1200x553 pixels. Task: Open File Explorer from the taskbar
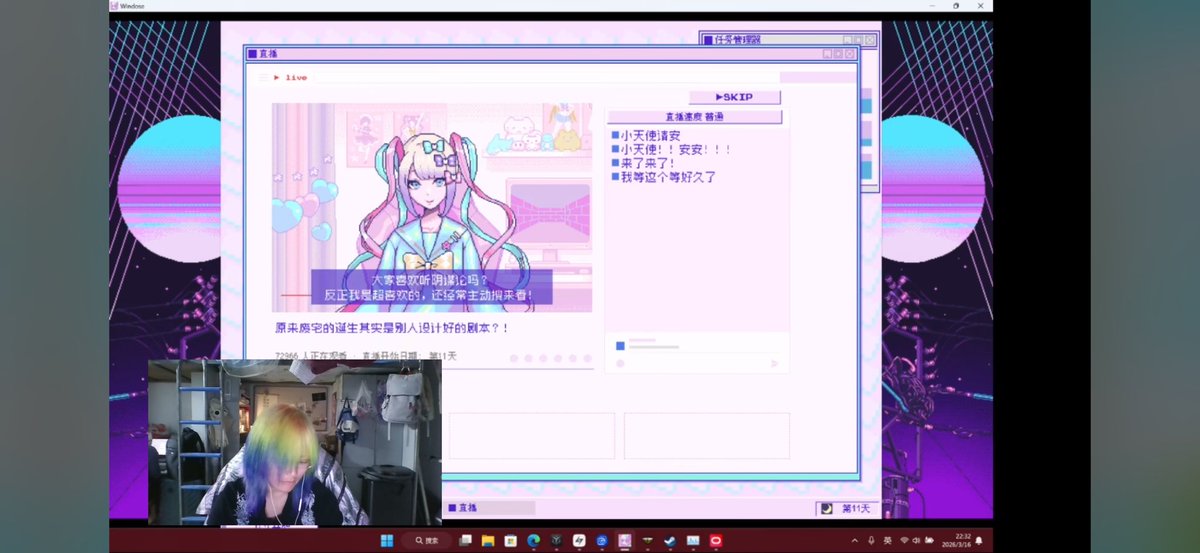(x=488, y=540)
